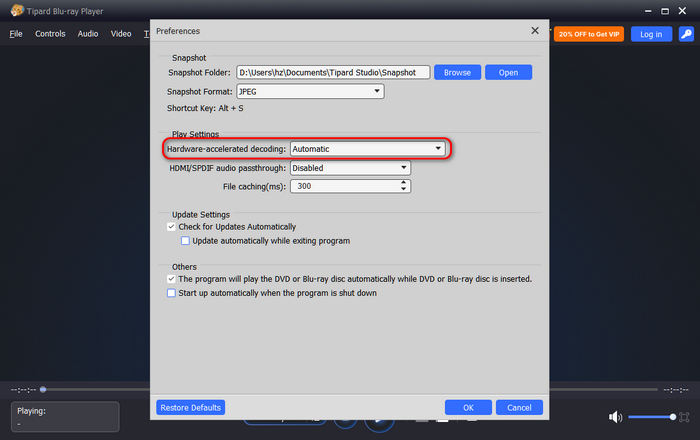This screenshot has height=440, width=700.
Task: Open the Audio menu
Action: pos(88,34)
